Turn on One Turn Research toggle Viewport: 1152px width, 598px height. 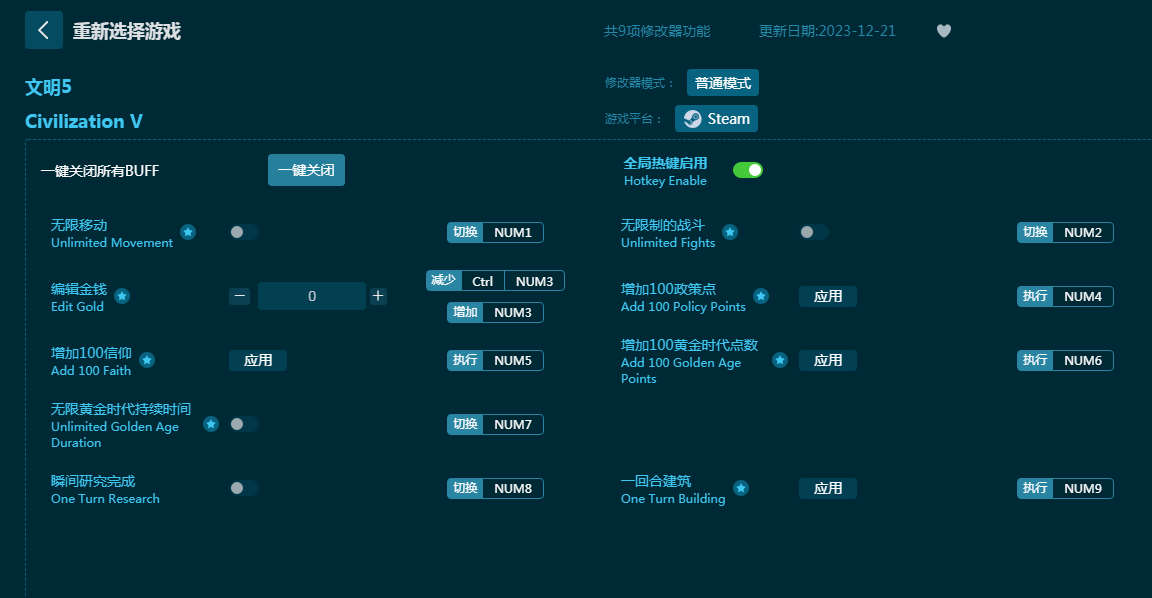[243, 488]
